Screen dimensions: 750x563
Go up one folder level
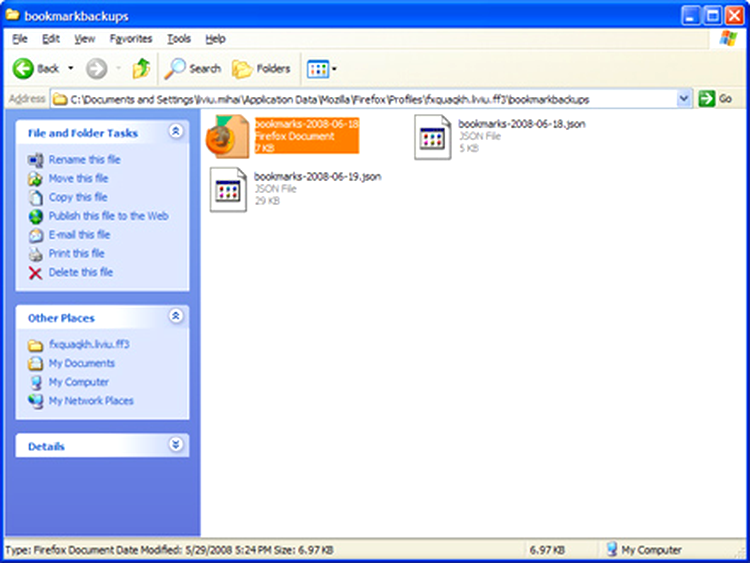pyautogui.click(x=141, y=68)
